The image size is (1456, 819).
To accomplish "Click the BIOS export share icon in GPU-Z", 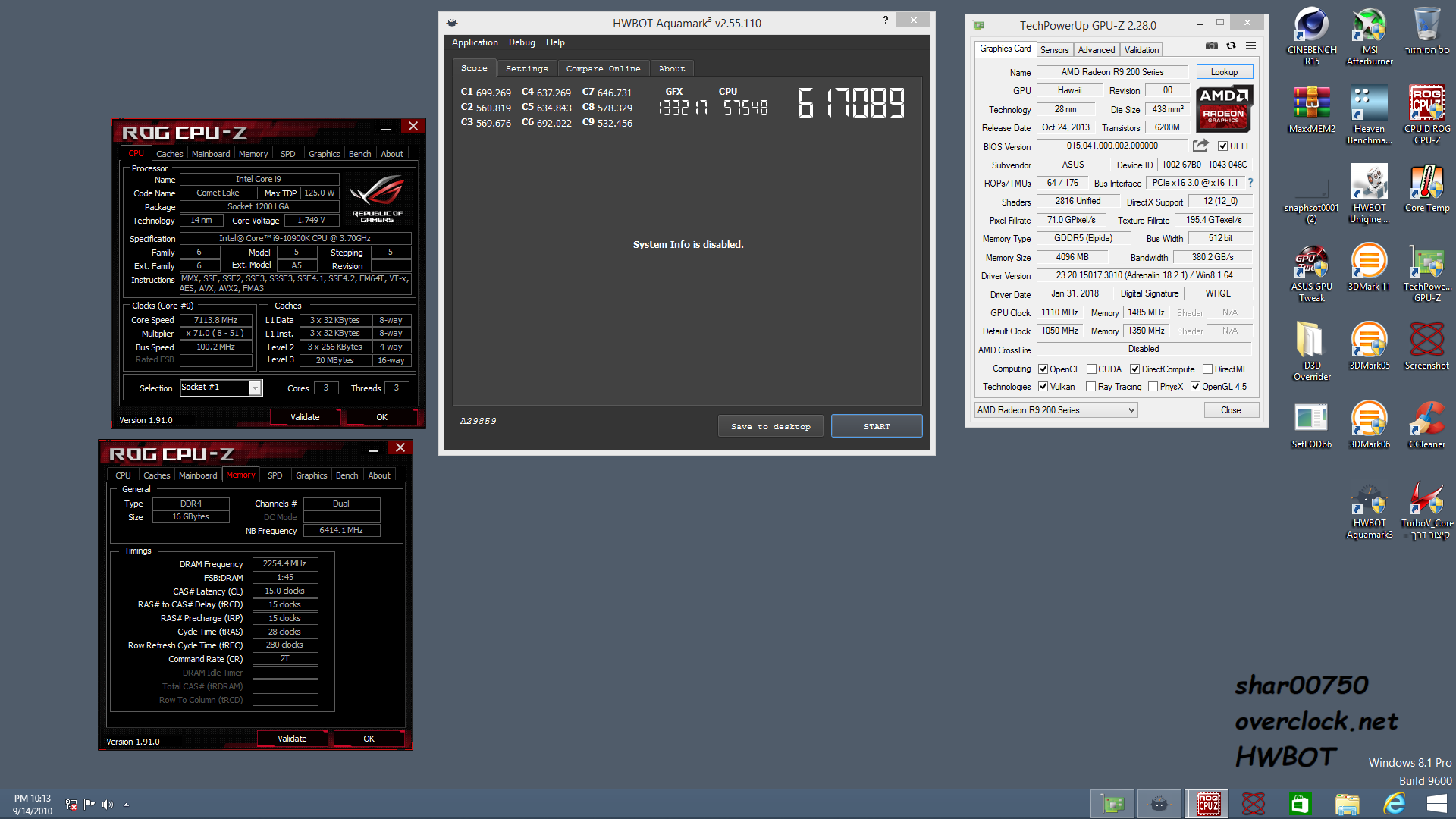I will click(1200, 146).
